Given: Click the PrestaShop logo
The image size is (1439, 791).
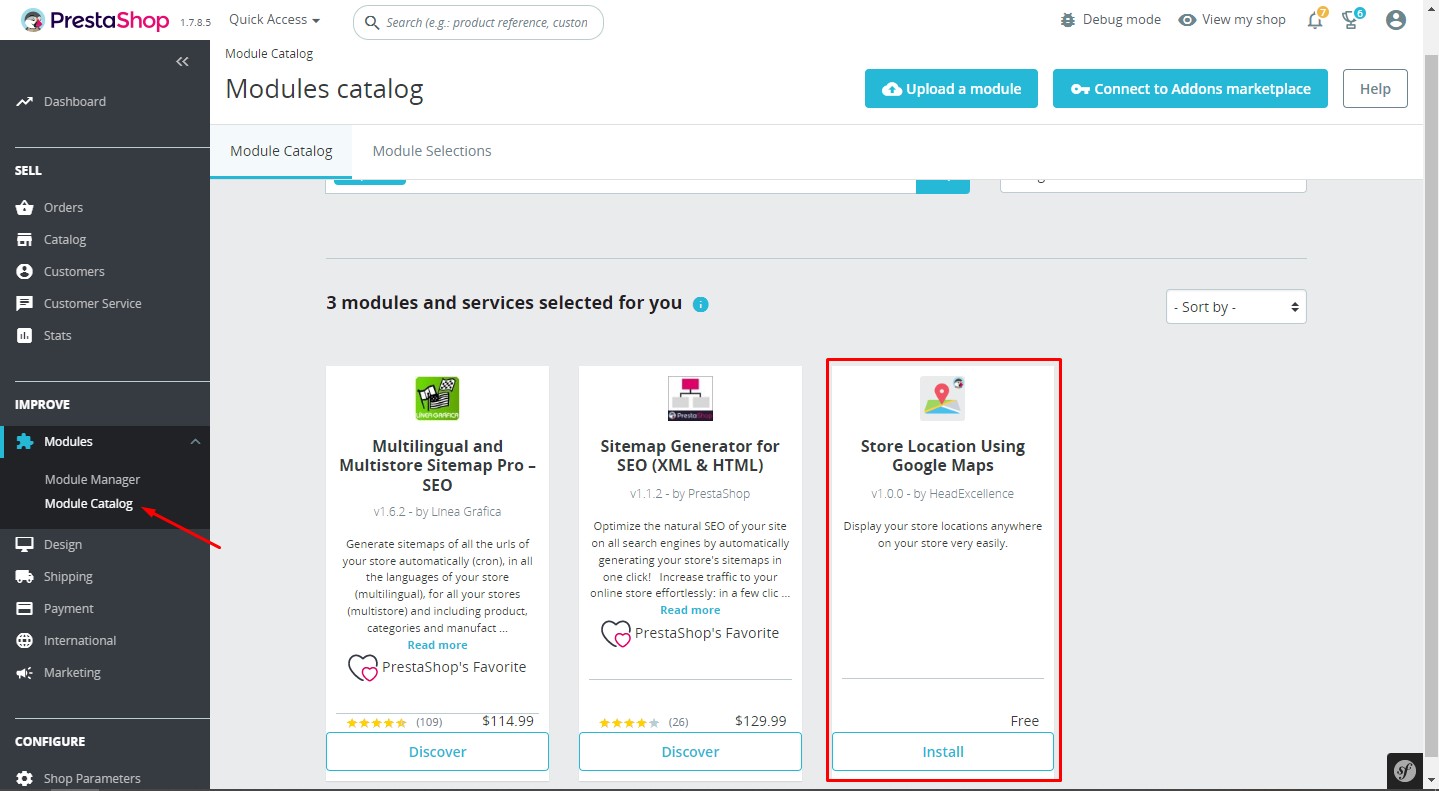Looking at the screenshot, I should [x=95, y=21].
